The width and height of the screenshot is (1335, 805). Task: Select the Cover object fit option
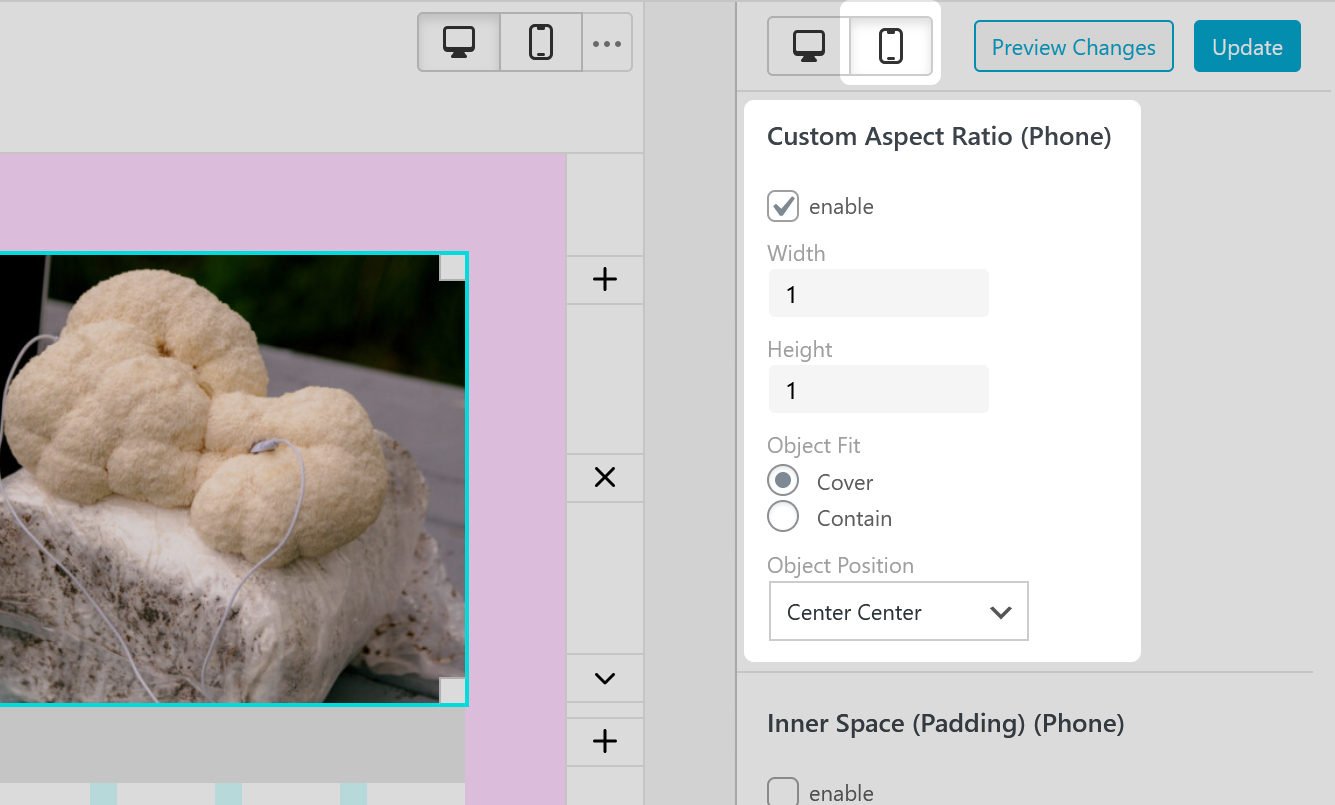[783, 480]
